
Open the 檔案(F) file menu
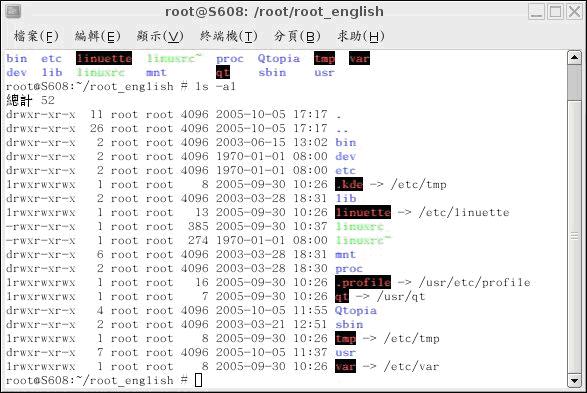[36, 36]
